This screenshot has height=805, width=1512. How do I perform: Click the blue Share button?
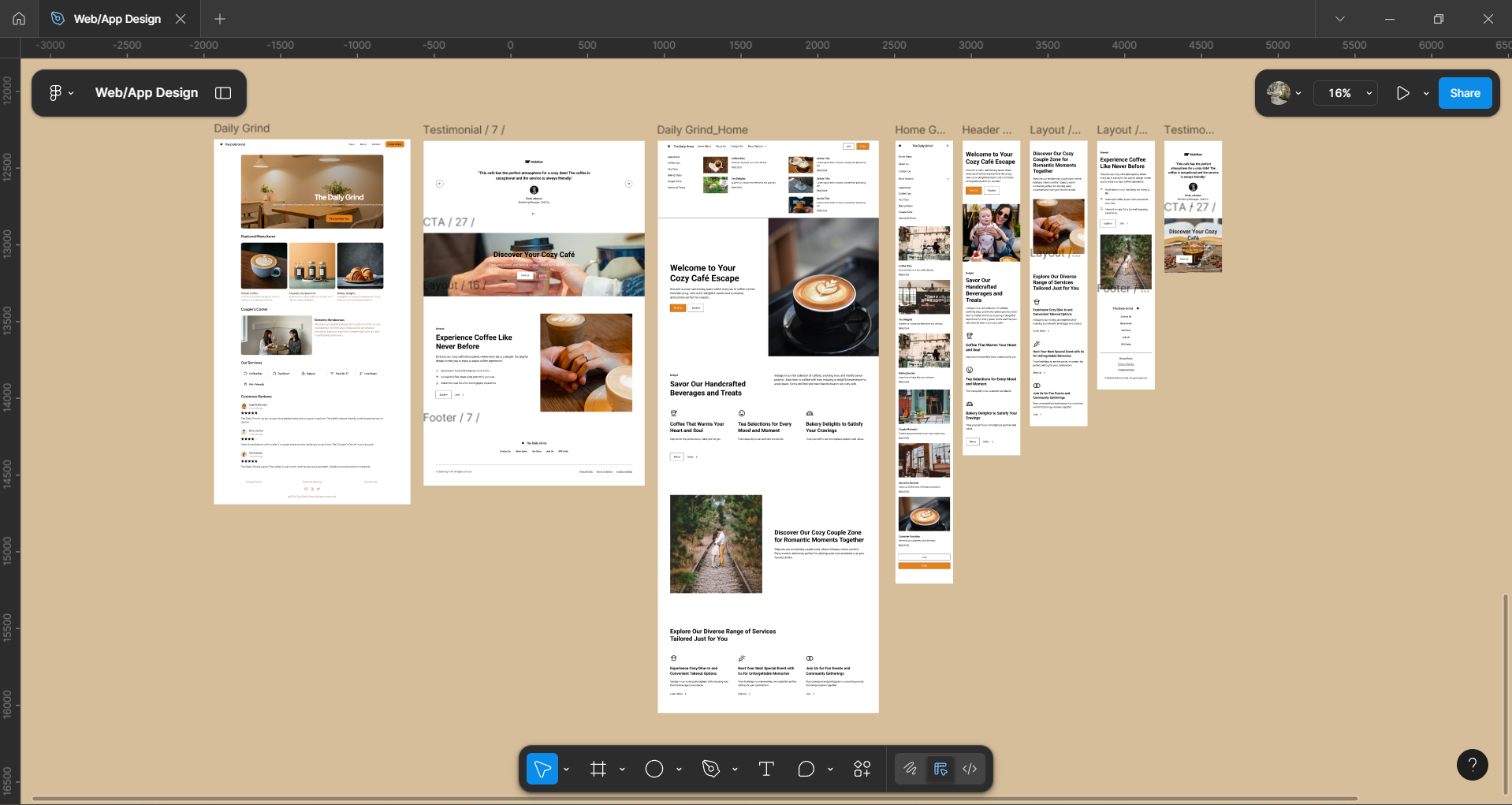click(x=1465, y=93)
